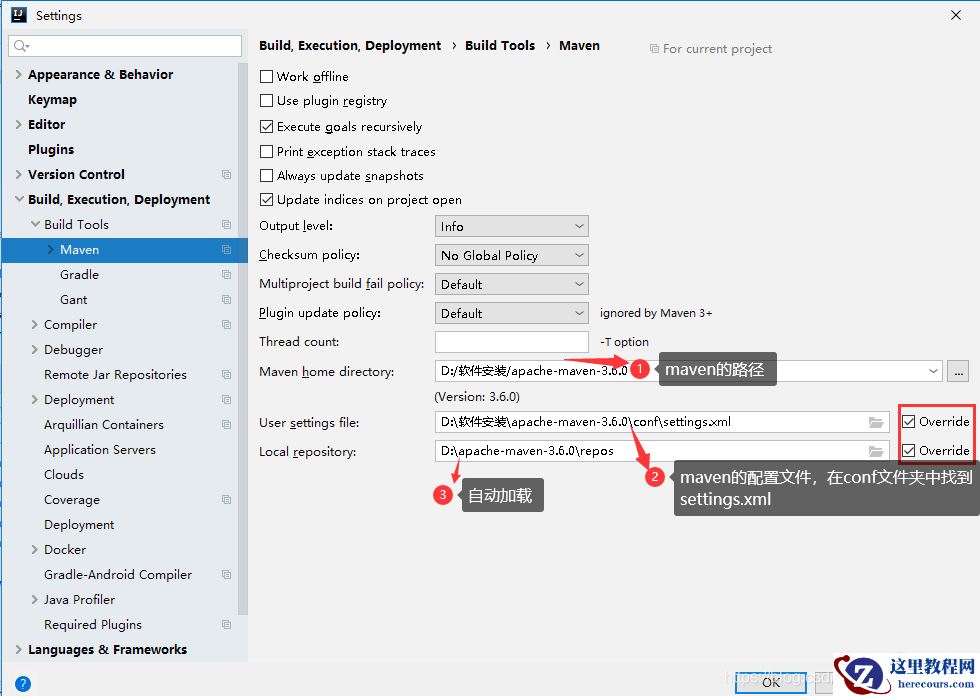The image size is (980, 696).
Task: Toggle Override for User settings file
Action: point(909,422)
